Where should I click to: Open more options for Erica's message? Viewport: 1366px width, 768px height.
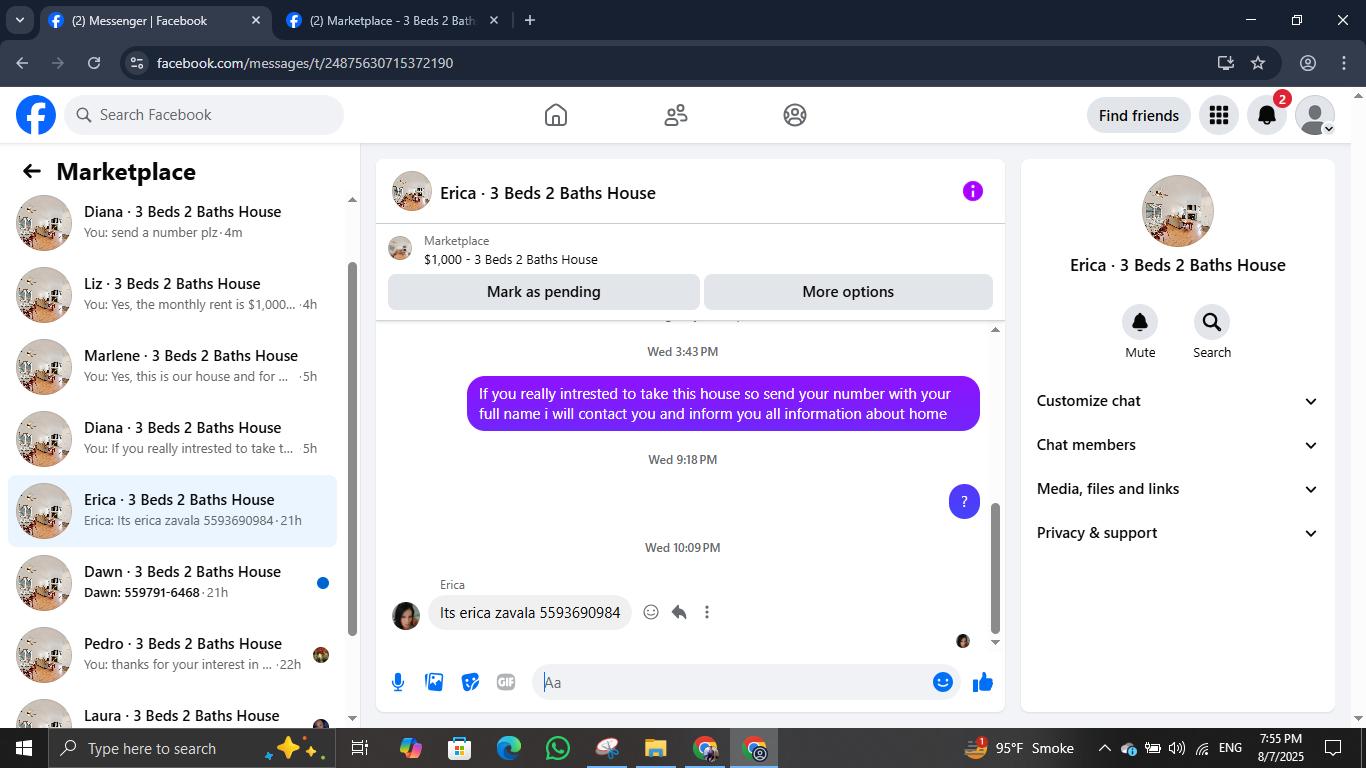click(x=707, y=612)
